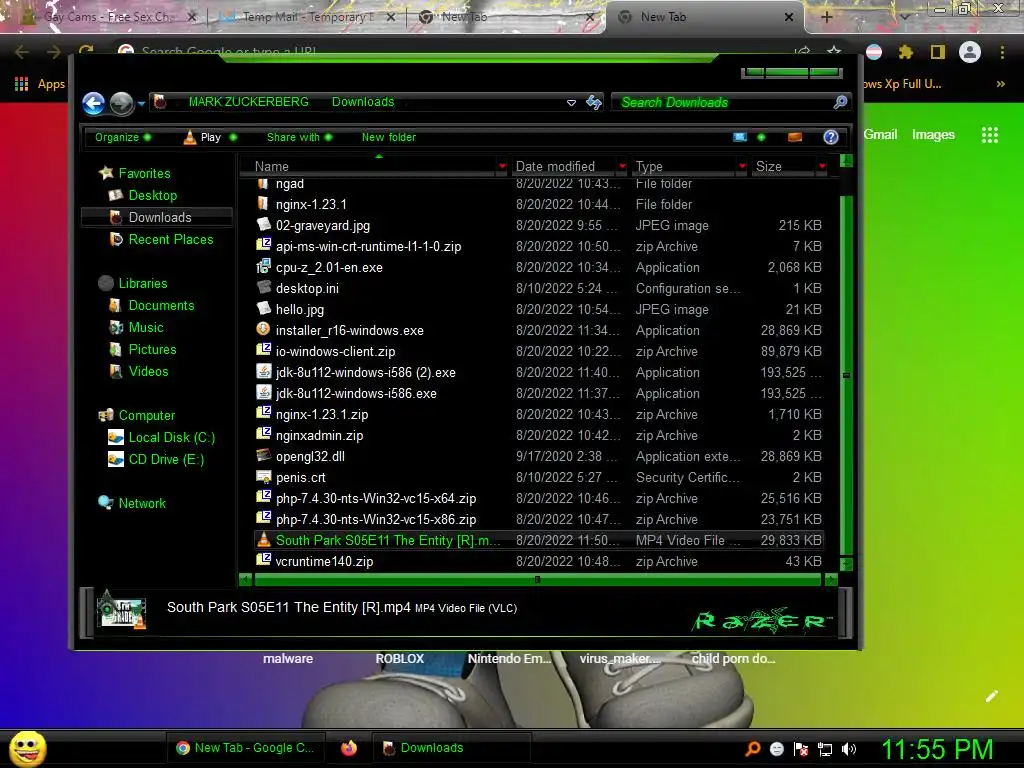Create a New folder
This screenshot has height=768, width=1024.
coord(389,137)
